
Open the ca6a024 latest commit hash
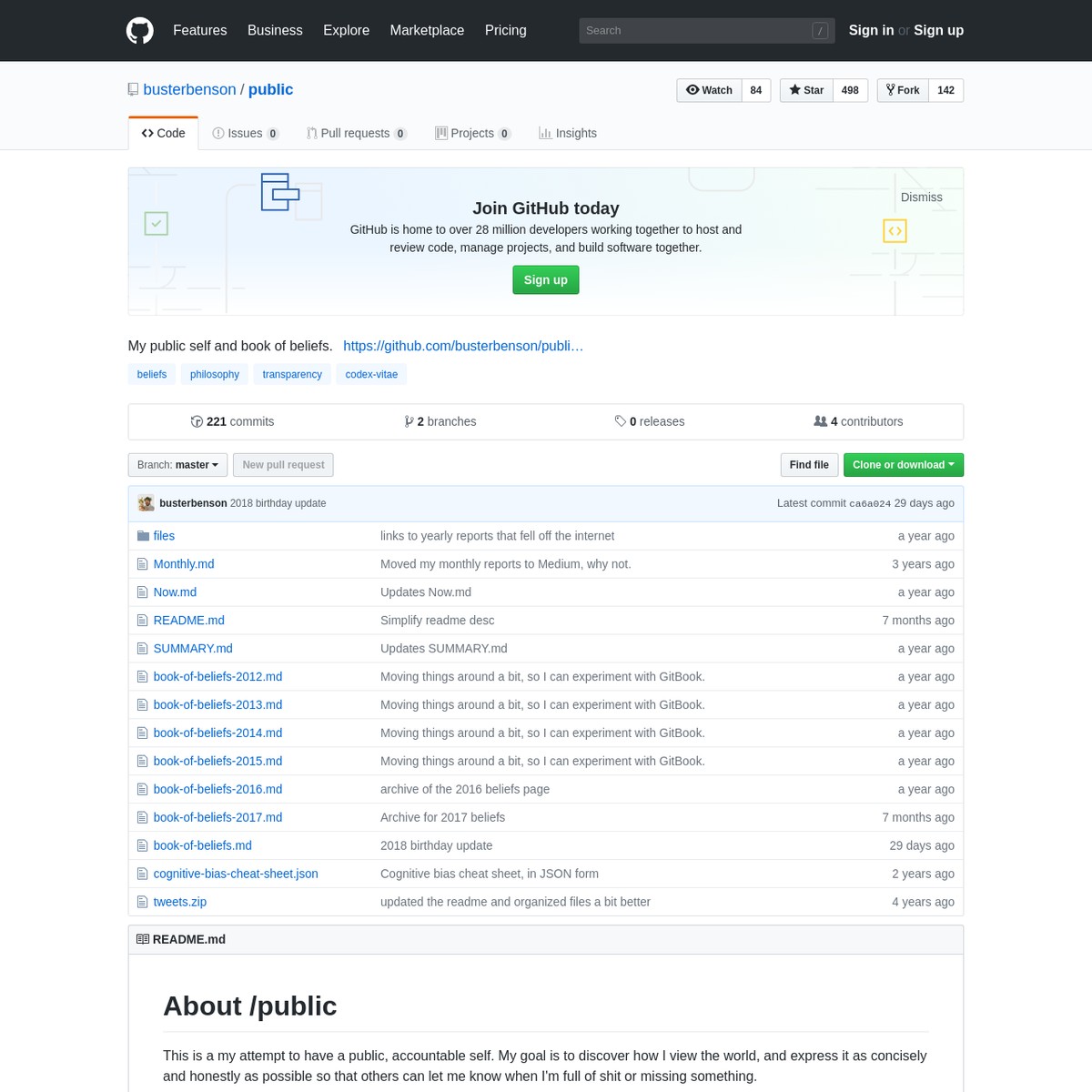click(x=870, y=503)
